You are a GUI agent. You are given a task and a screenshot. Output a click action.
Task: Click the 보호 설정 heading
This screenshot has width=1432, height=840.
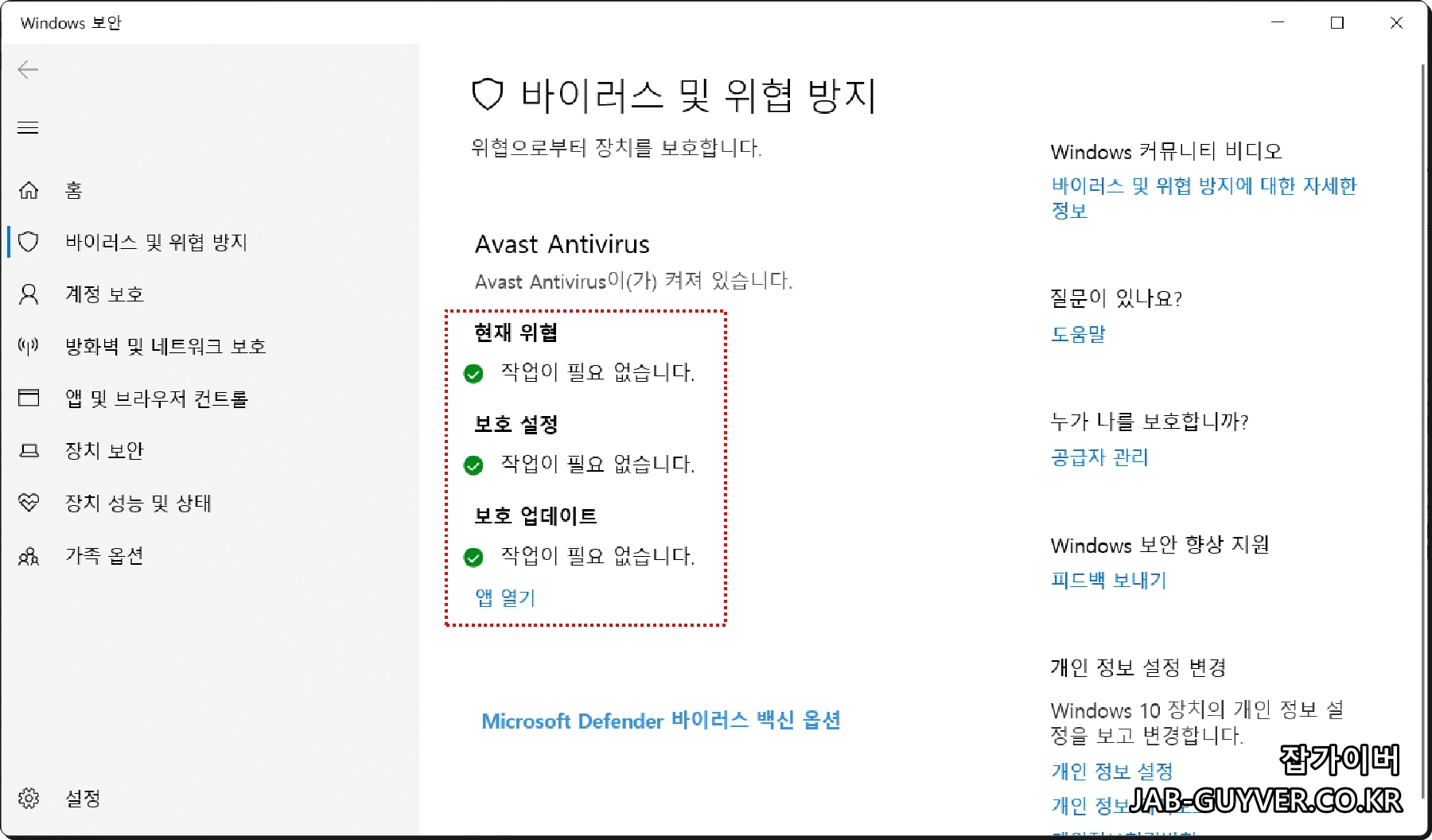click(516, 424)
